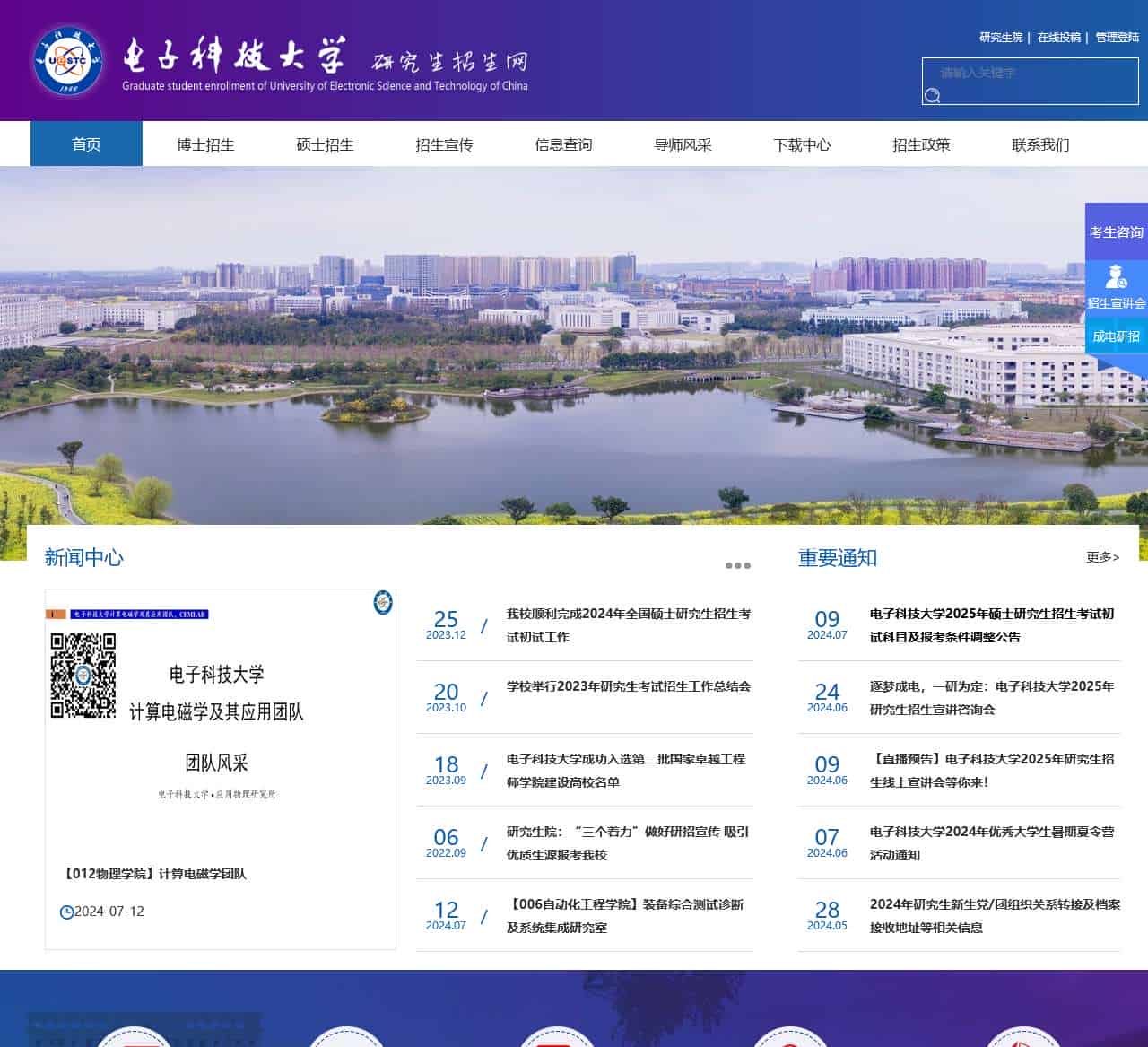Image resolution: width=1148 pixels, height=1047 pixels.
Task: Open notice 2024年优秀大学生暑期夏令营活动通知
Action: pyautogui.click(x=992, y=843)
